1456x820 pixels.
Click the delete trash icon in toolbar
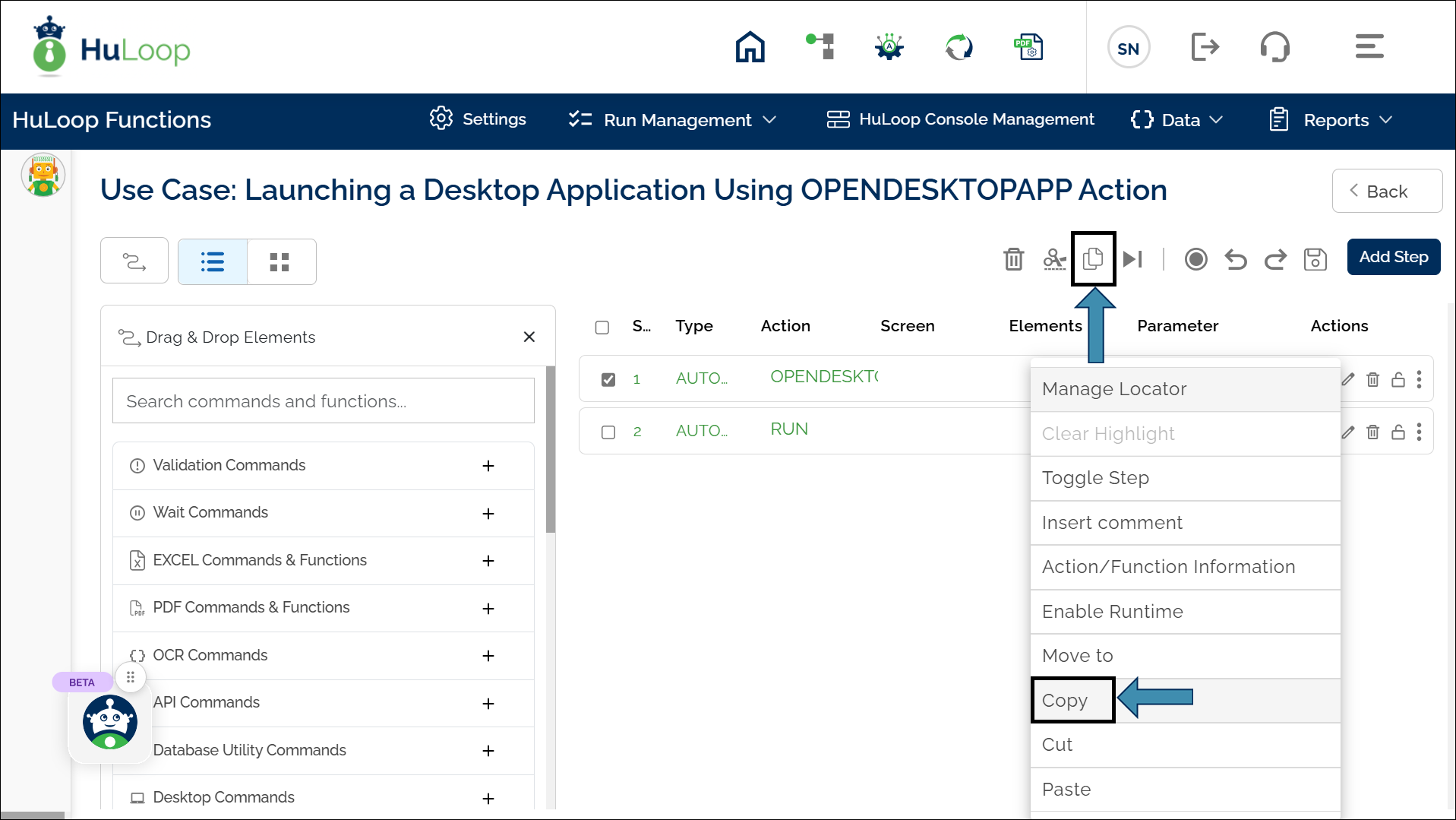(x=1013, y=259)
